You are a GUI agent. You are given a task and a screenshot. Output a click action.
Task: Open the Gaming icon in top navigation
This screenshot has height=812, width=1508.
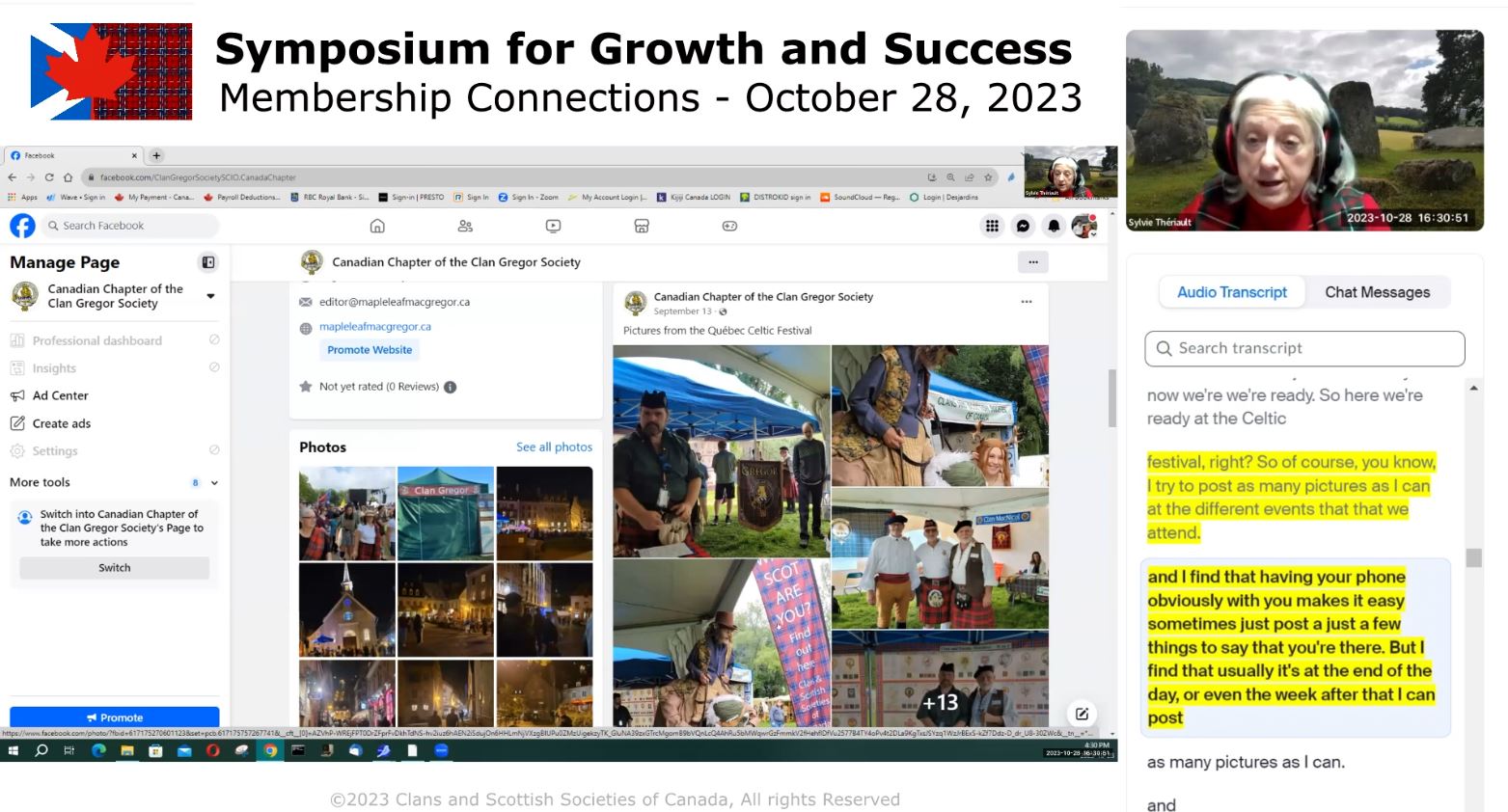pos(729,226)
